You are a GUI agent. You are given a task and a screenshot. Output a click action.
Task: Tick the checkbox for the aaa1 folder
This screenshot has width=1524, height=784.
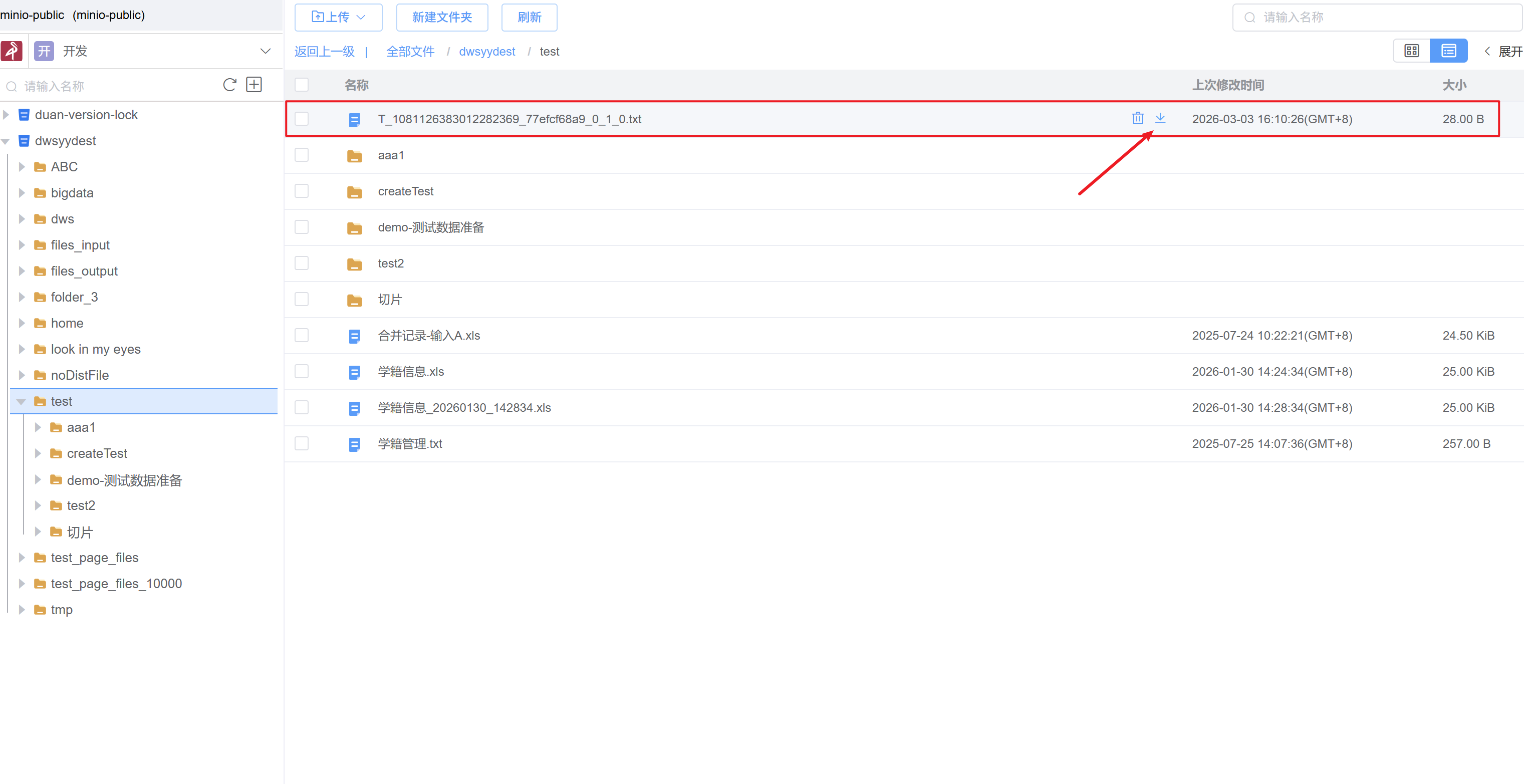(x=302, y=155)
